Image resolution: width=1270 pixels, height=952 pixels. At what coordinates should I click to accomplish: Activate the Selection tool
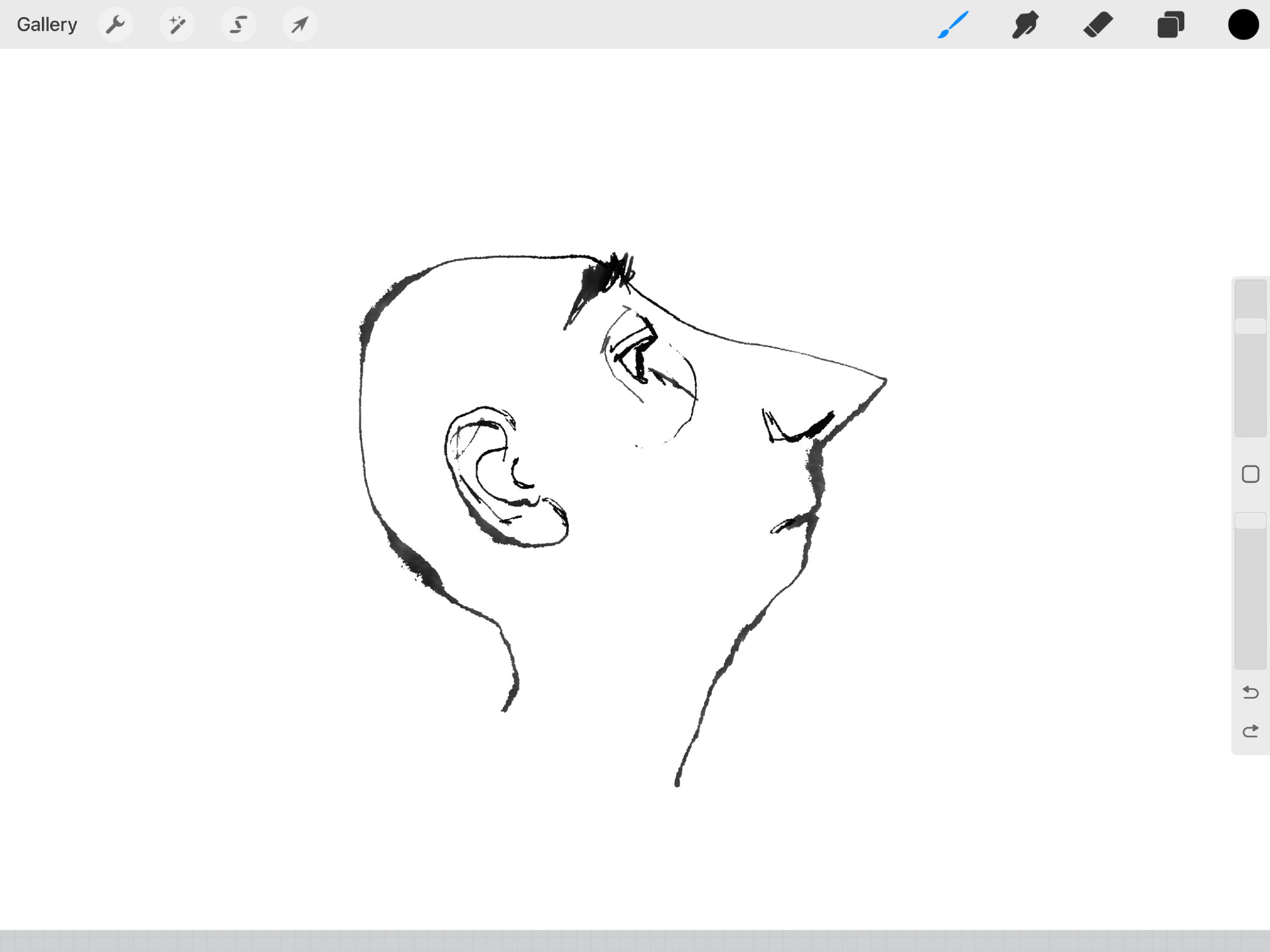point(238,25)
